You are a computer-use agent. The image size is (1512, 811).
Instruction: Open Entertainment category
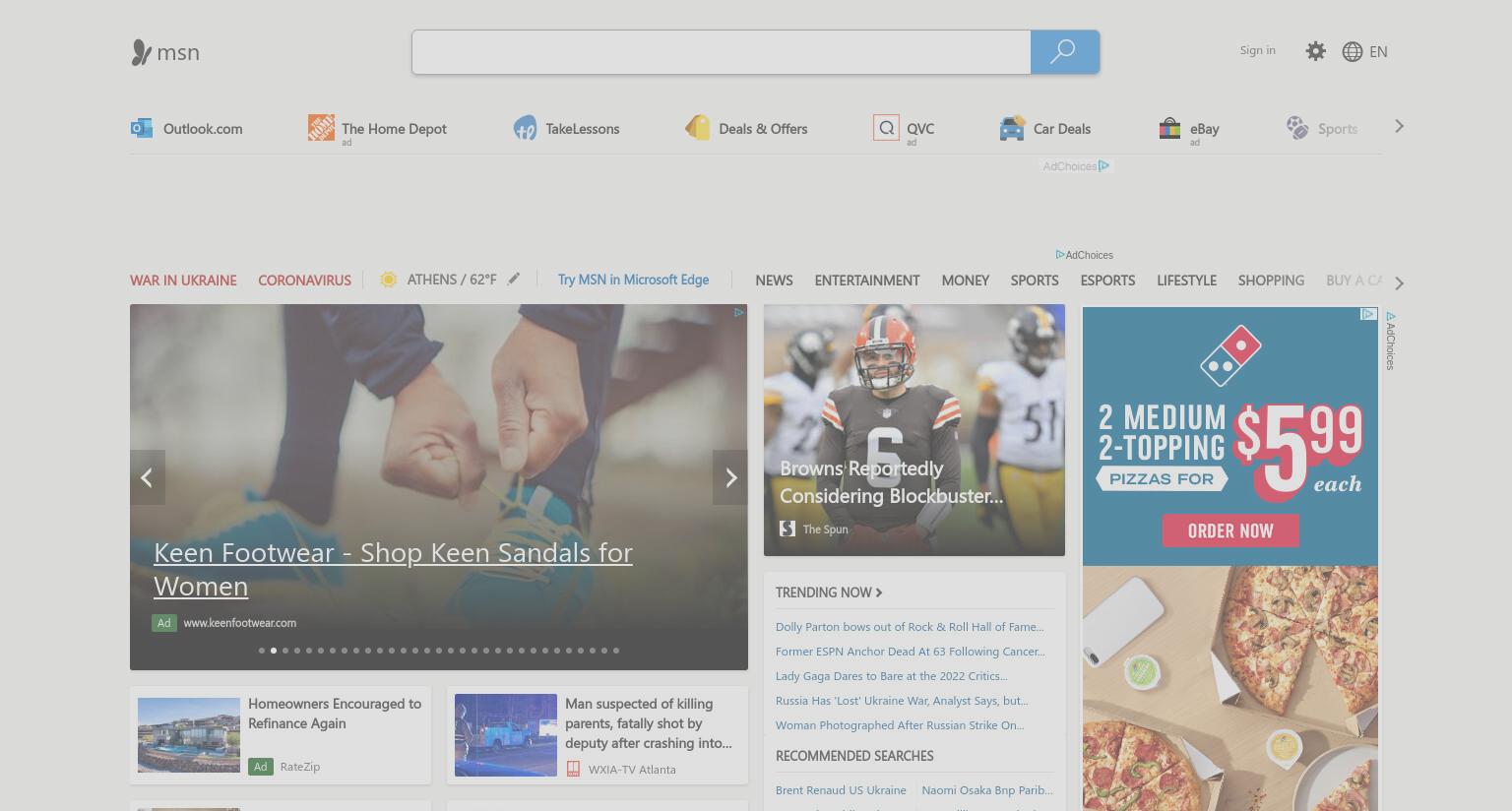(x=867, y=281)
